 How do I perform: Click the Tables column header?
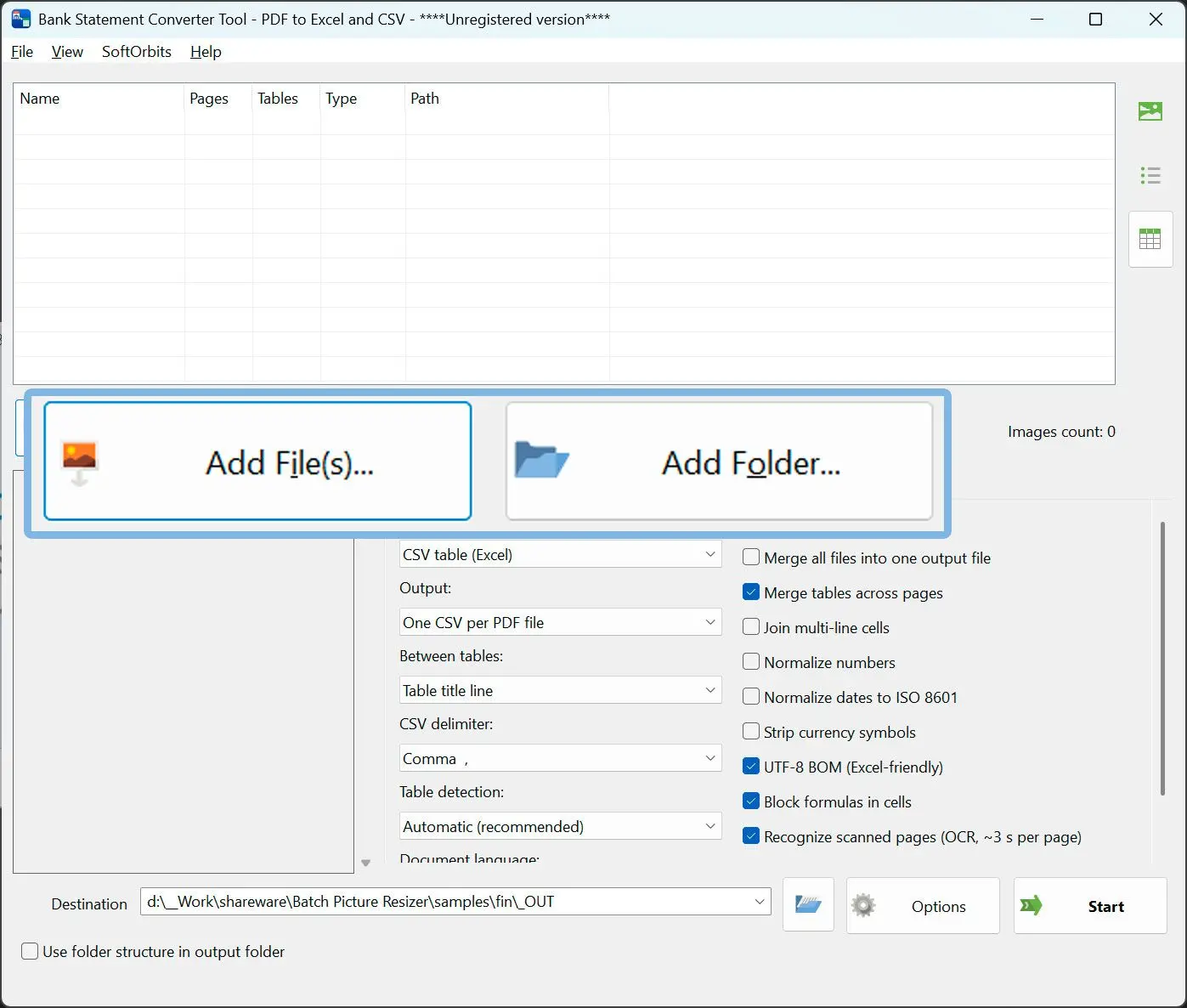286,99
